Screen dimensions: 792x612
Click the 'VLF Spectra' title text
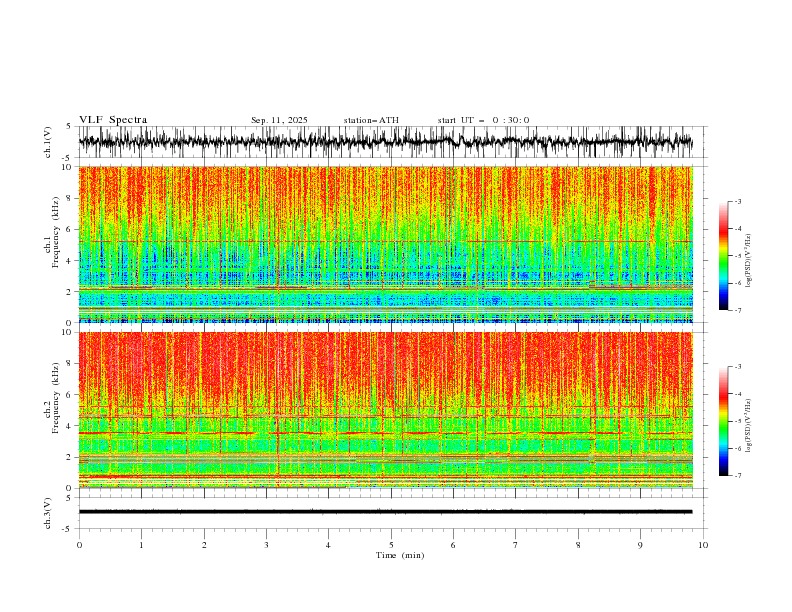[113, 120]
